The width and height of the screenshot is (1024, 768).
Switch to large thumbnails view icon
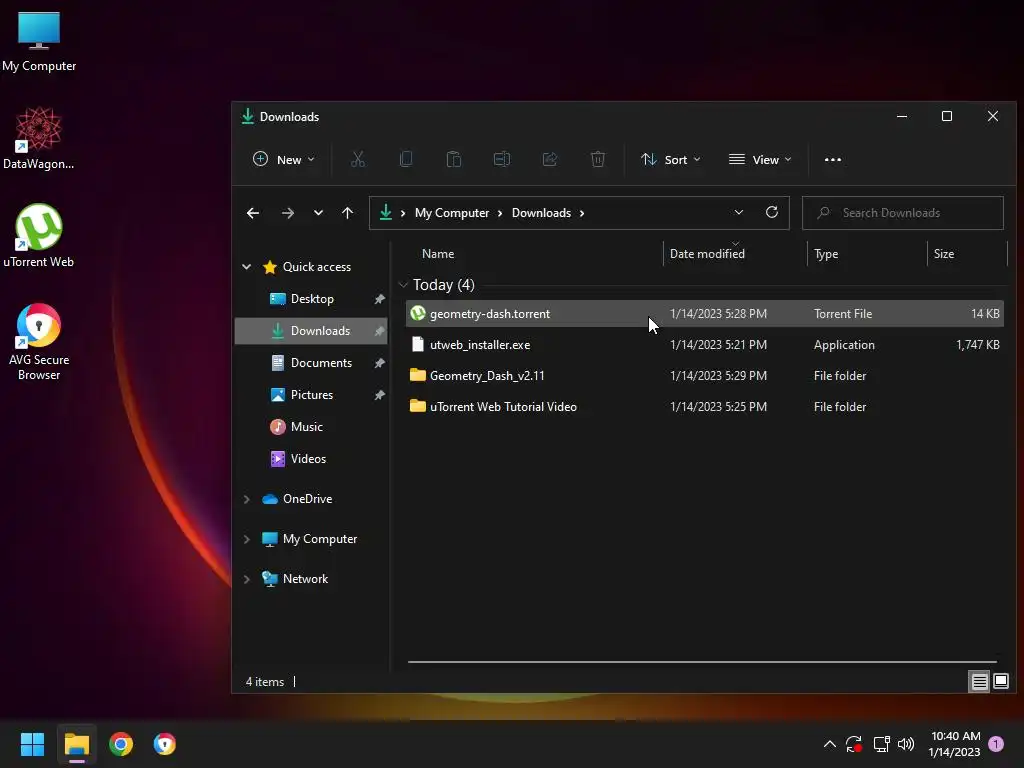tap(1000, 682)
